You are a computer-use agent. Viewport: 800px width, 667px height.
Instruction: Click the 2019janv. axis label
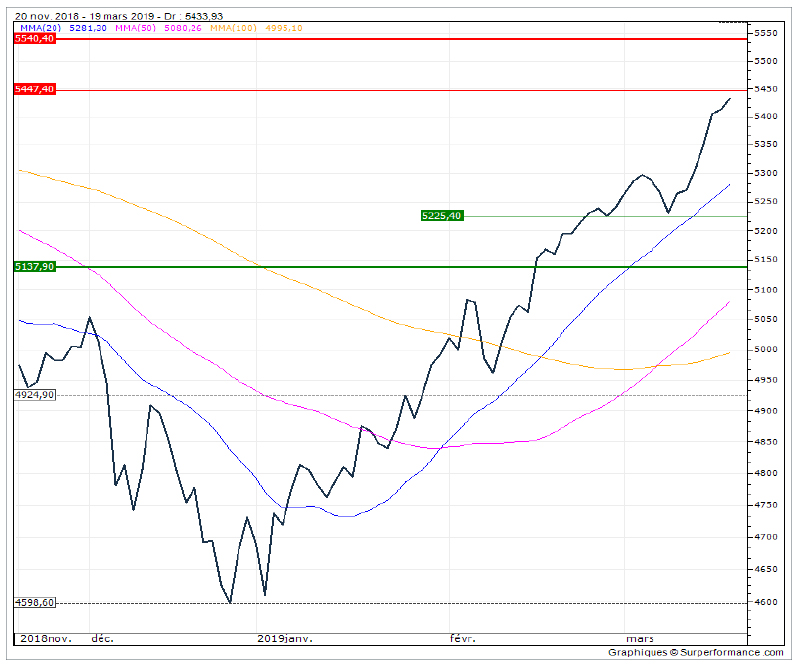(285, 639)
